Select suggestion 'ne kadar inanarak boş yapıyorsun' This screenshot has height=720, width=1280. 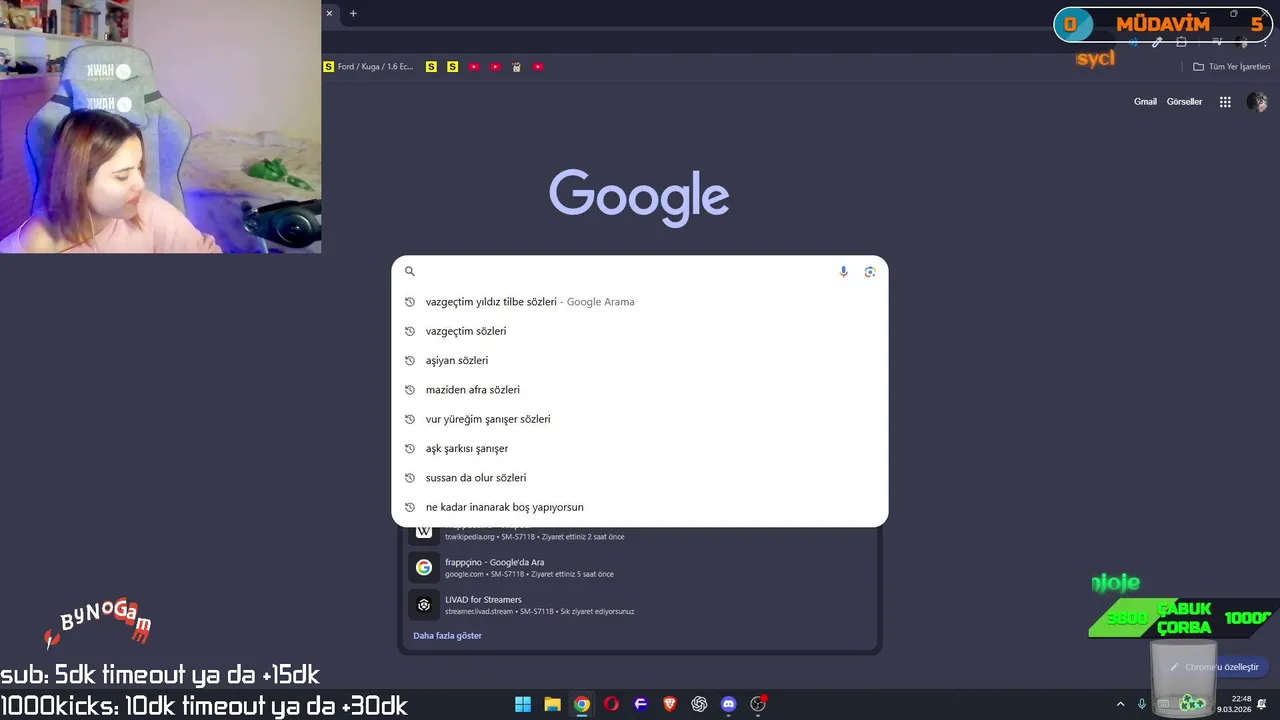coord(639,507)
